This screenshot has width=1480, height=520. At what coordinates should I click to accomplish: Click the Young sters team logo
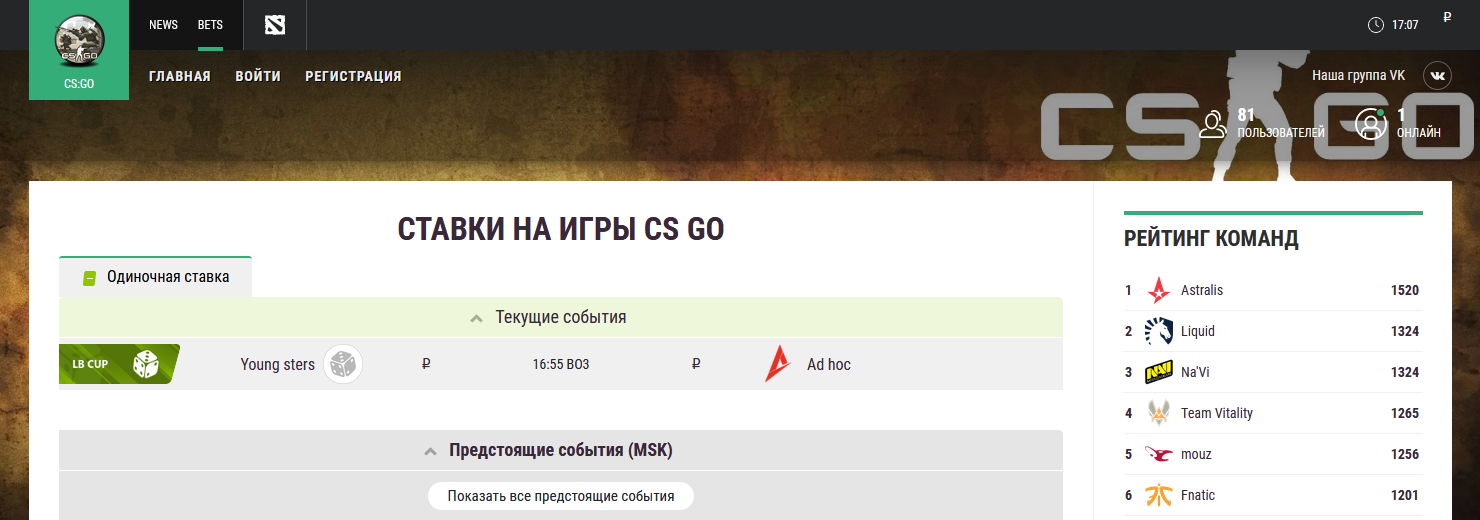click(343, 364)
